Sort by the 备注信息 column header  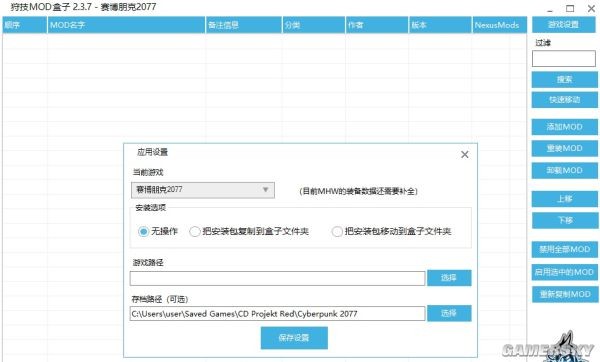[244, 25]
